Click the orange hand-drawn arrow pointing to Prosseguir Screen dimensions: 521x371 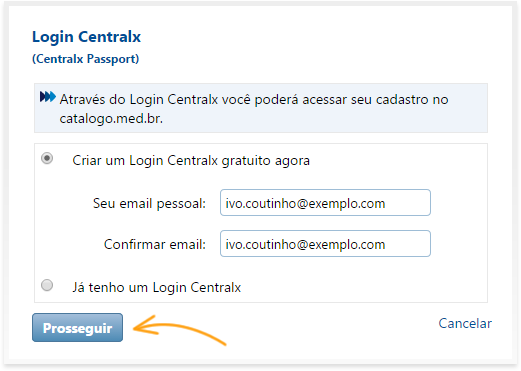[x=180, y=330]
